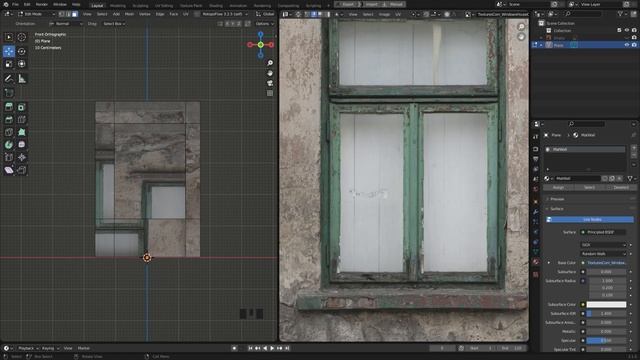Select the 3D Cursor tool
The image size is (640, 360).
tap(22, 37)
